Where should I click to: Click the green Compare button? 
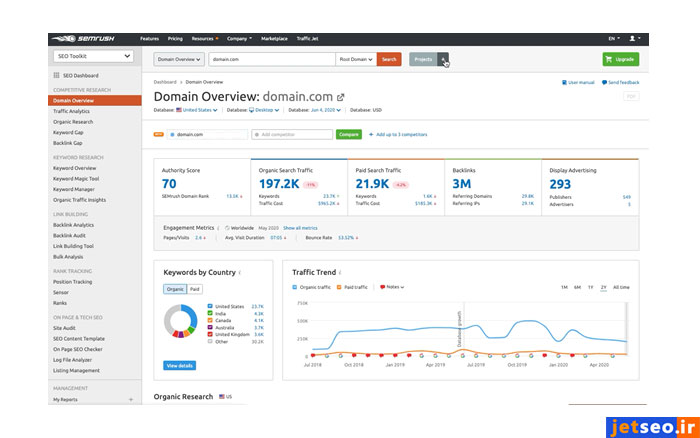349,134
